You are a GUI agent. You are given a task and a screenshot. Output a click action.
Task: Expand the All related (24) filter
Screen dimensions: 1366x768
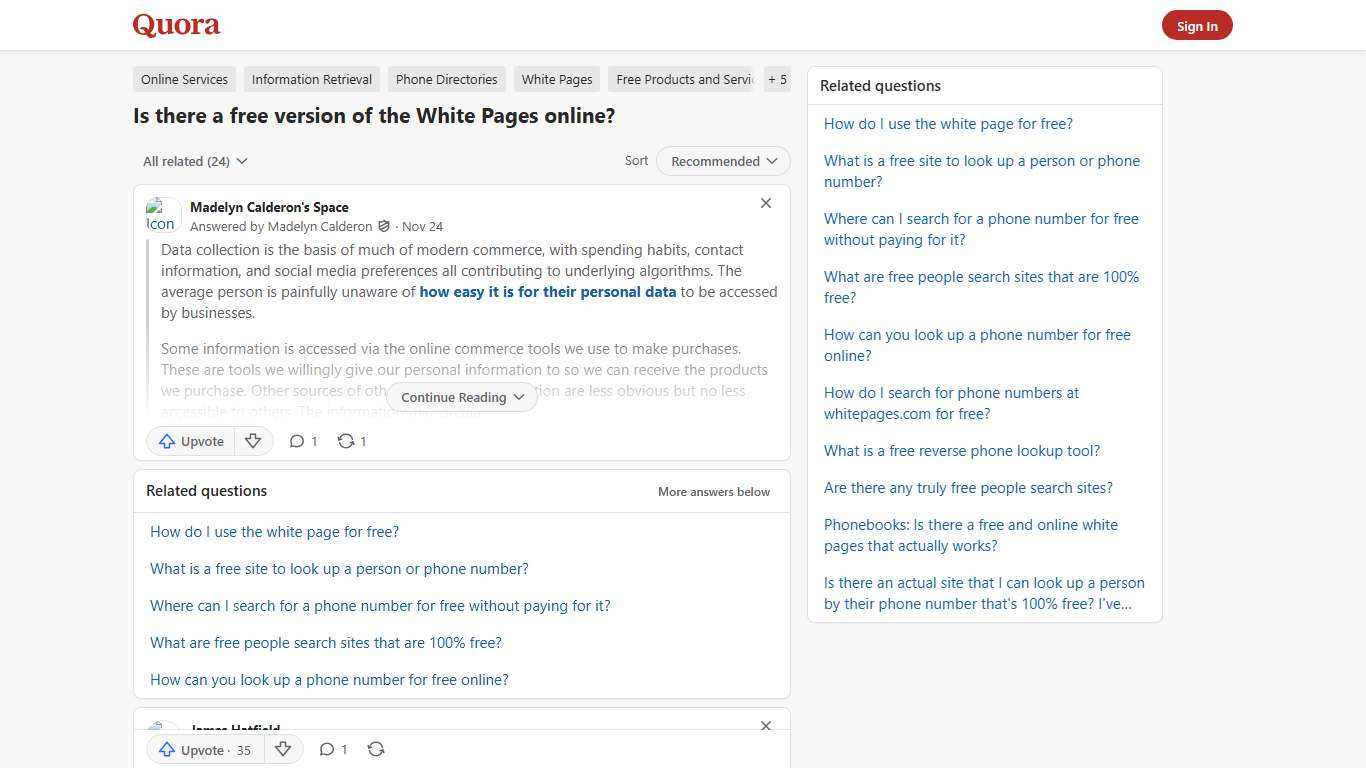pos(195,161)
